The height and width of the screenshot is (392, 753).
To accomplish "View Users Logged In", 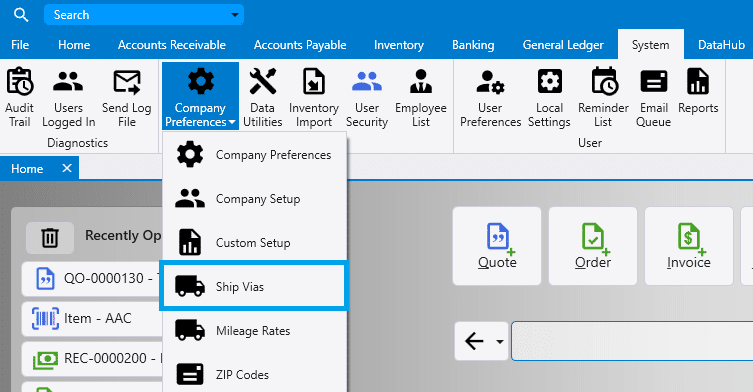I will (x=68, y=98).
